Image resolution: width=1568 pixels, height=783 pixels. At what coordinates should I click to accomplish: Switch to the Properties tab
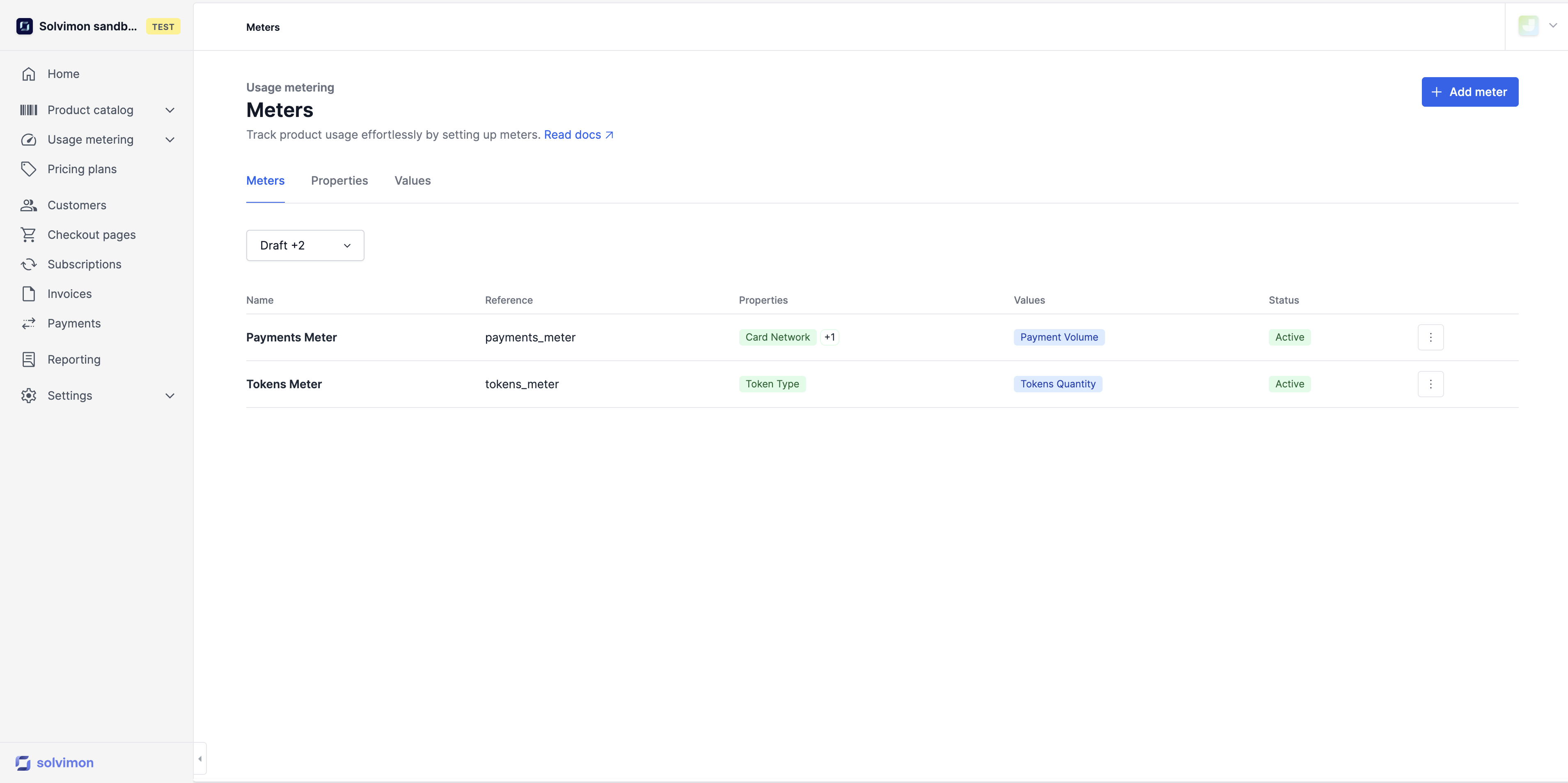pos(339,181)
